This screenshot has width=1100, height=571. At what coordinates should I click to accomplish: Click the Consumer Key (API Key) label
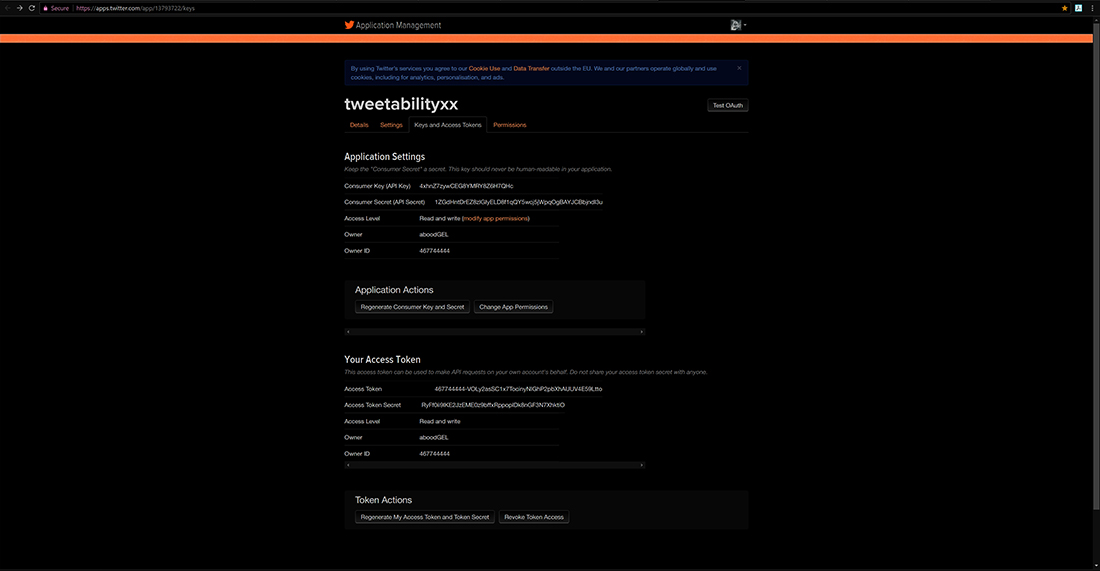[x=377, y=186]
